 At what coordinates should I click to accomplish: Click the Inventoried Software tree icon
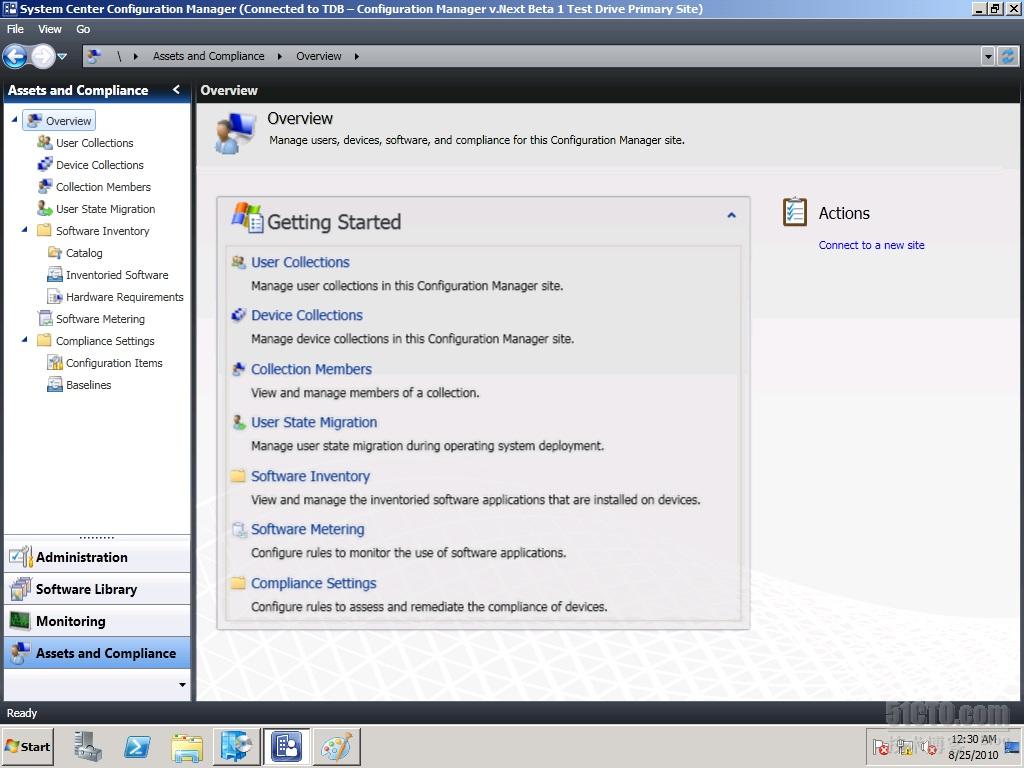55,274
